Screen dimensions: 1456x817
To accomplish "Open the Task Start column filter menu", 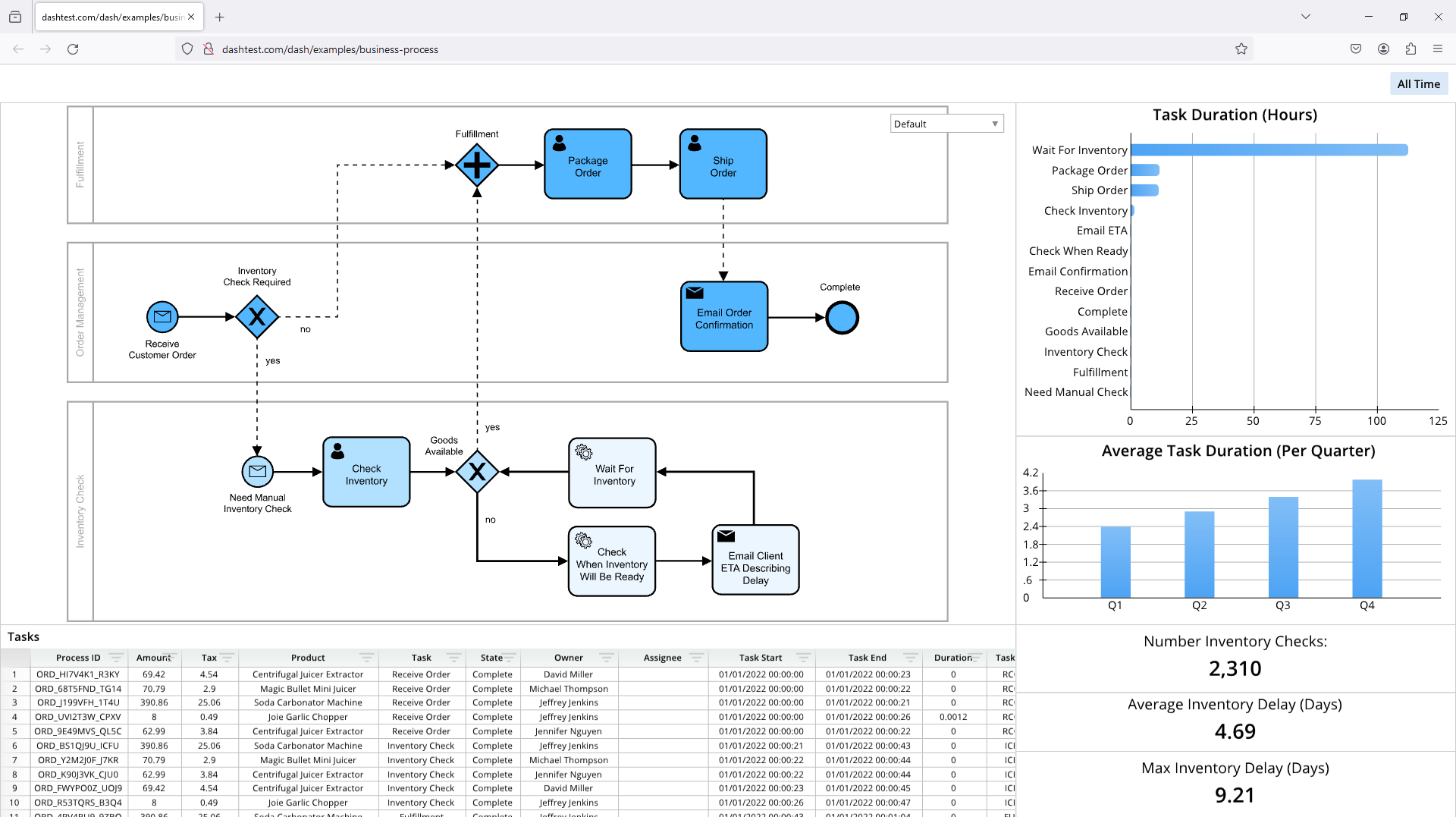I will [x=804, y=658].
